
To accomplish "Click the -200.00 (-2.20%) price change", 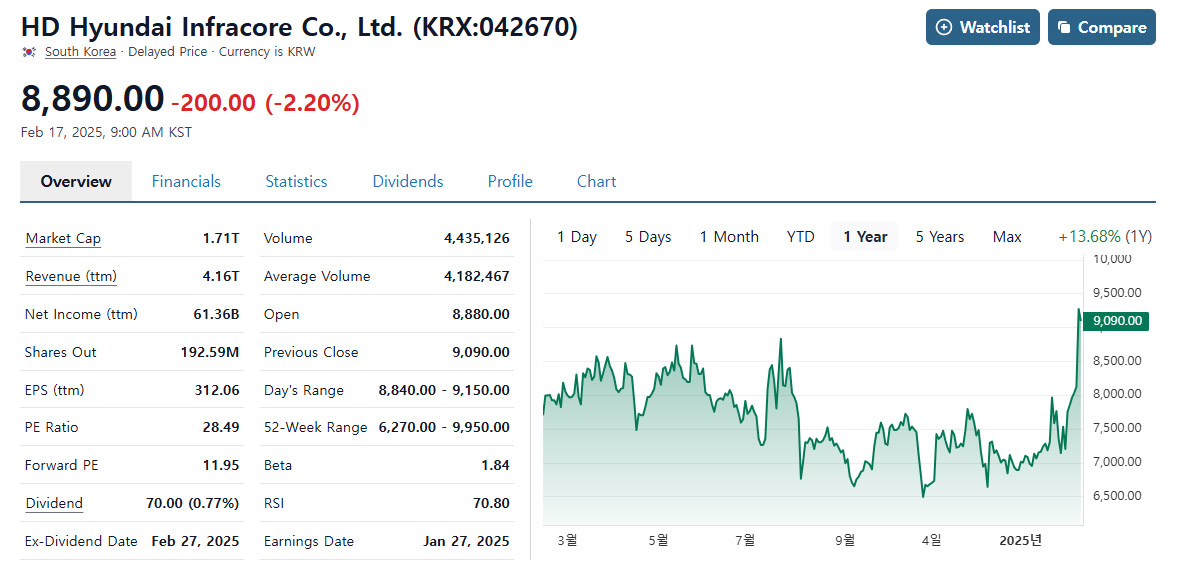I will (x=265, y=102).
